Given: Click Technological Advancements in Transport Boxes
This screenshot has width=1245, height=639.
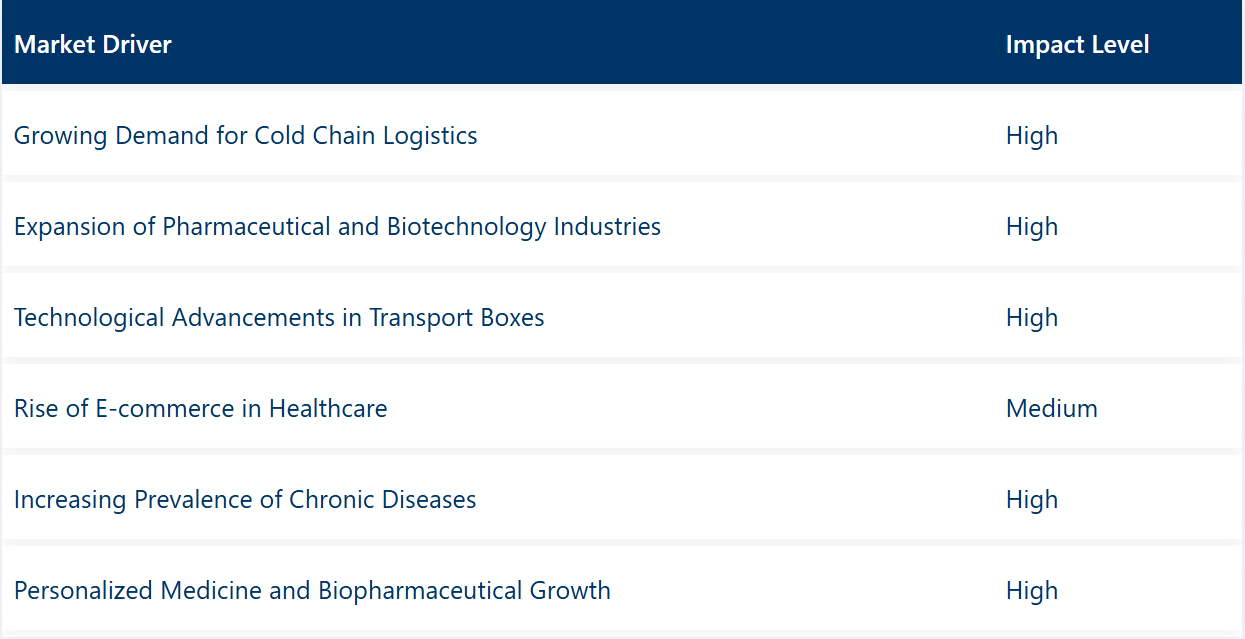Looking at the screenshot, I should click(x=279, y=318).
